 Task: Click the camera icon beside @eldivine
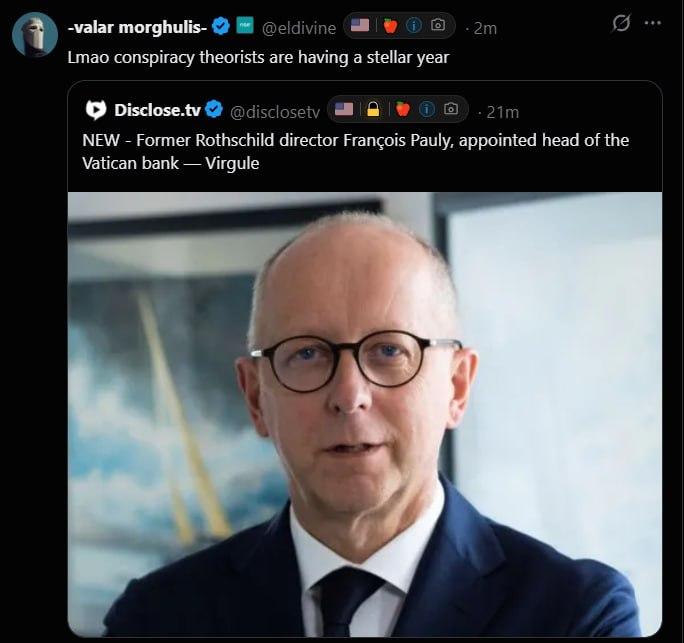point(439,27)
